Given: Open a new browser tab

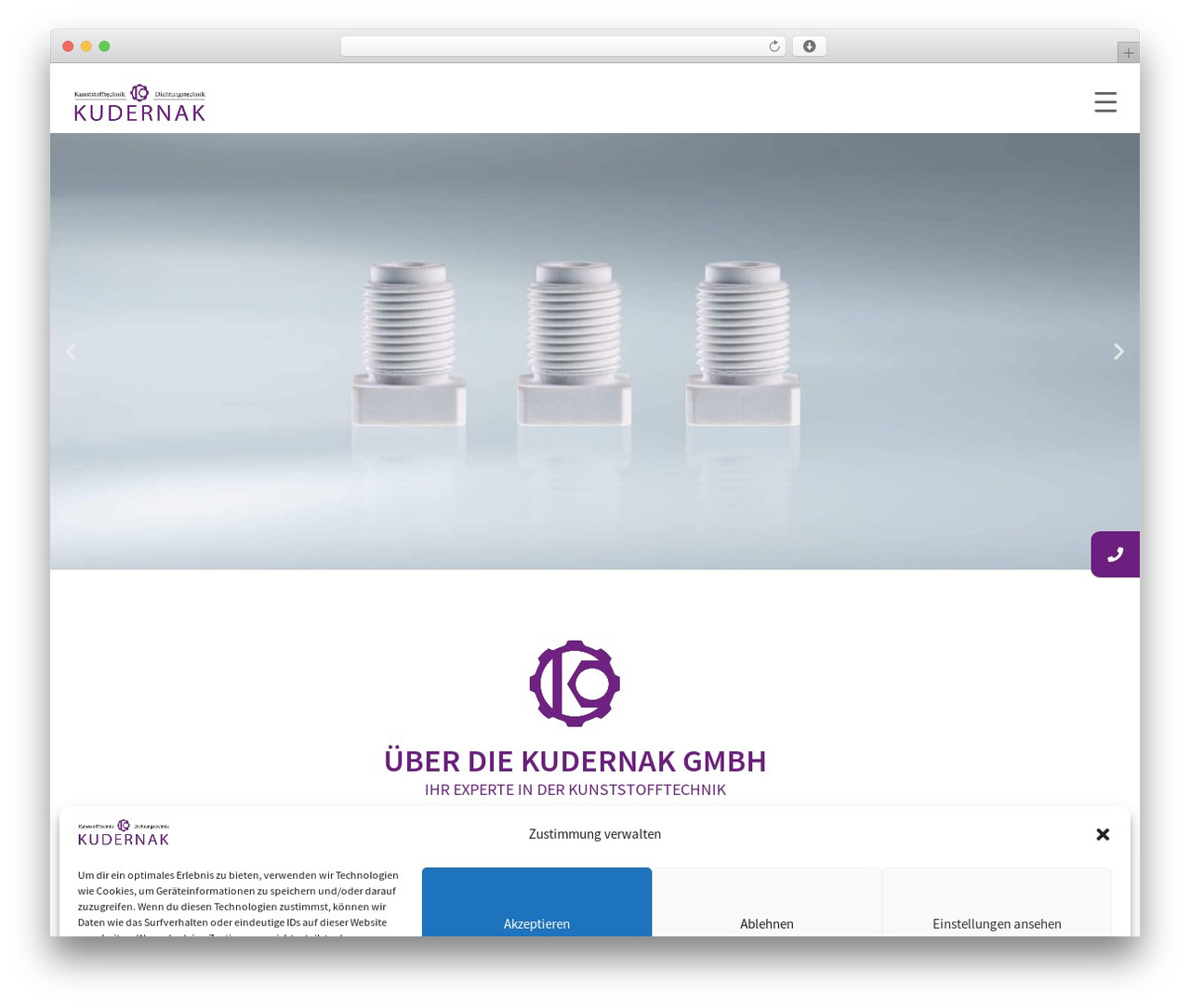Looking at the screenshot, I should pyautogui.click(x=1128, y=53).
